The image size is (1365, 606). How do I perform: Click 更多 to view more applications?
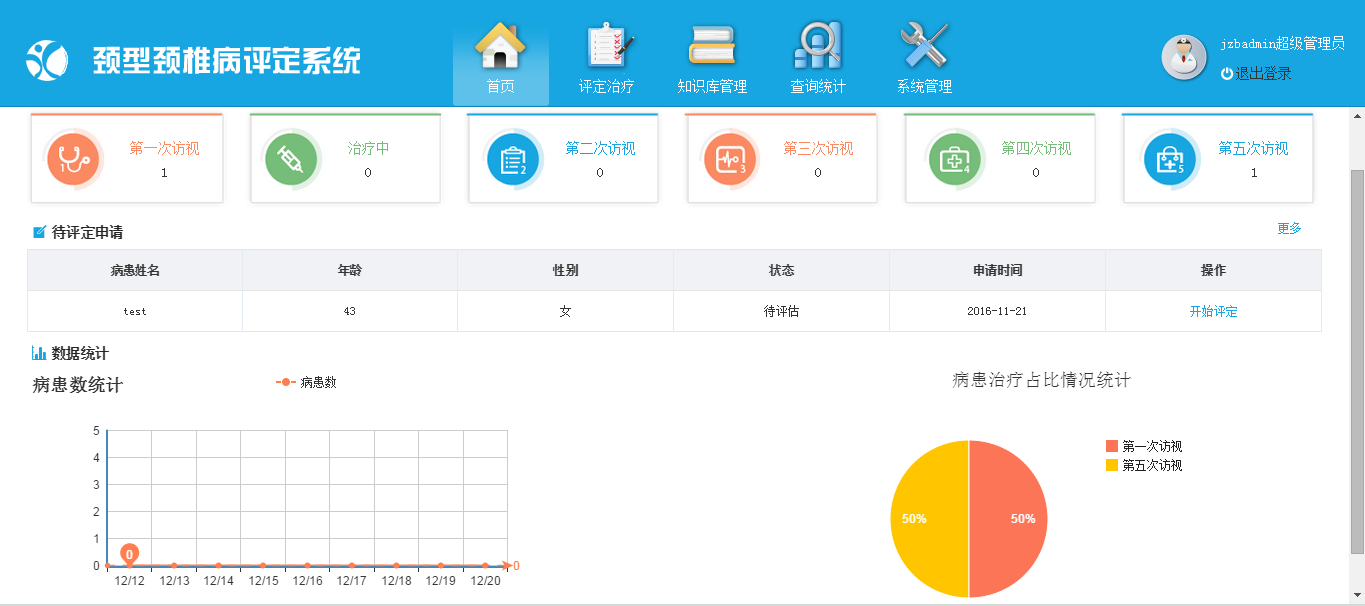tap(1289, 229)
